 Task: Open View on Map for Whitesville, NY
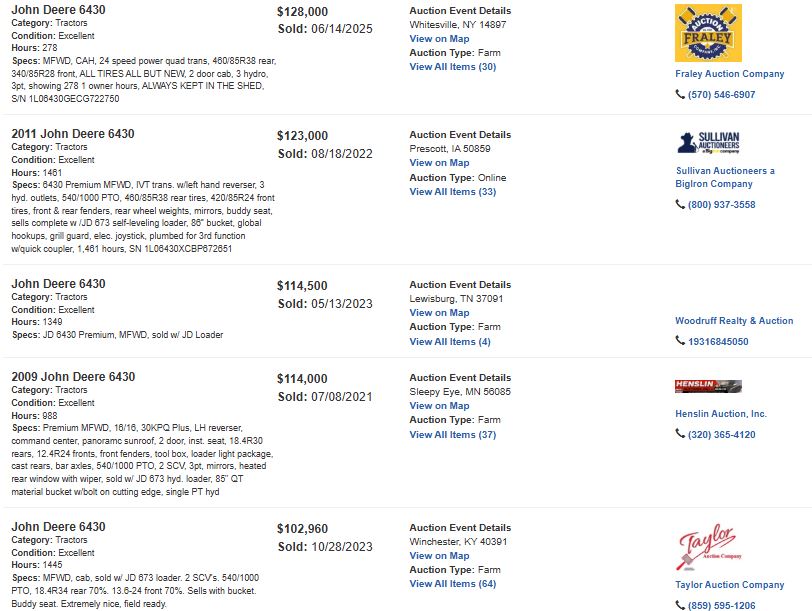pos(439,39)
